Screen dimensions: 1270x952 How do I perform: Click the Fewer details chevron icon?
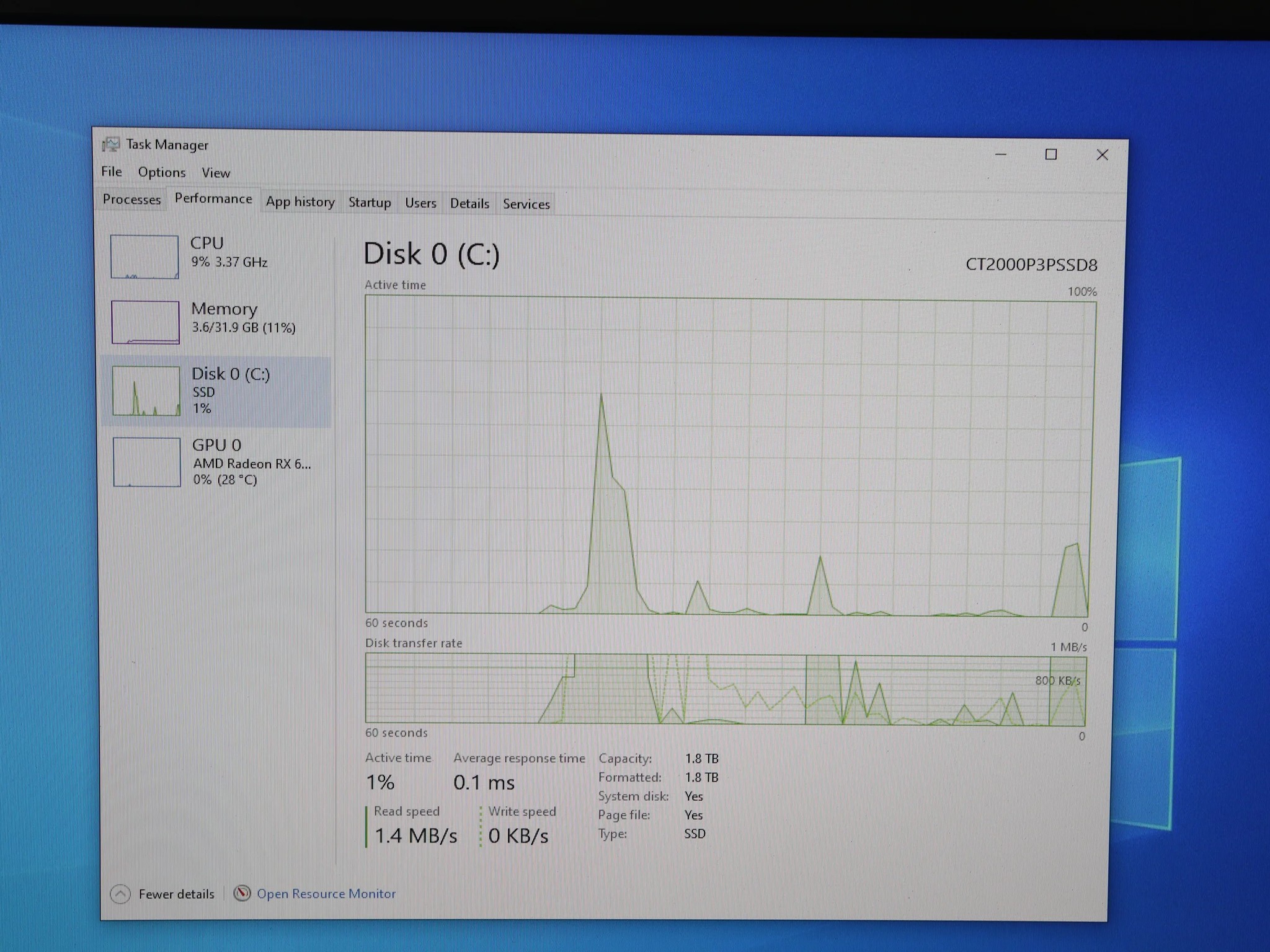(x=120, y=894)
